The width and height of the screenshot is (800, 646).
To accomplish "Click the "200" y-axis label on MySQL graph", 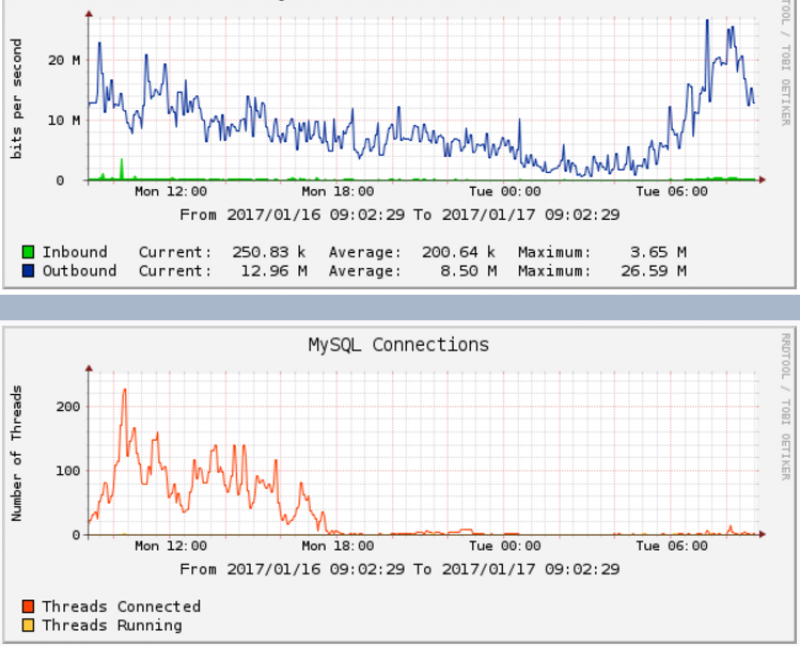I will 68,407.
